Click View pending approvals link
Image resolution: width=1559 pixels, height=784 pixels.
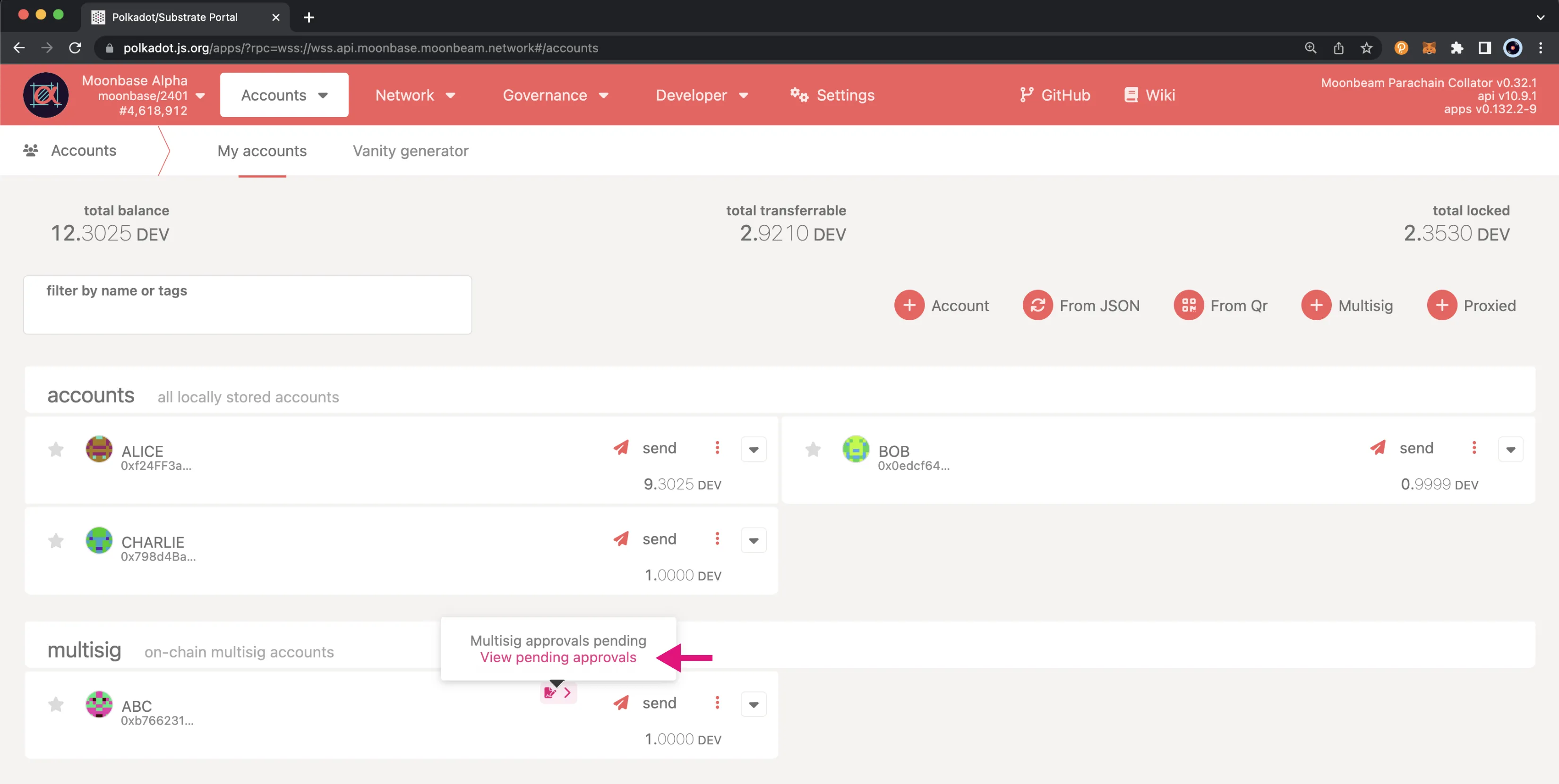pyautogui.click(x=557, y=656)
